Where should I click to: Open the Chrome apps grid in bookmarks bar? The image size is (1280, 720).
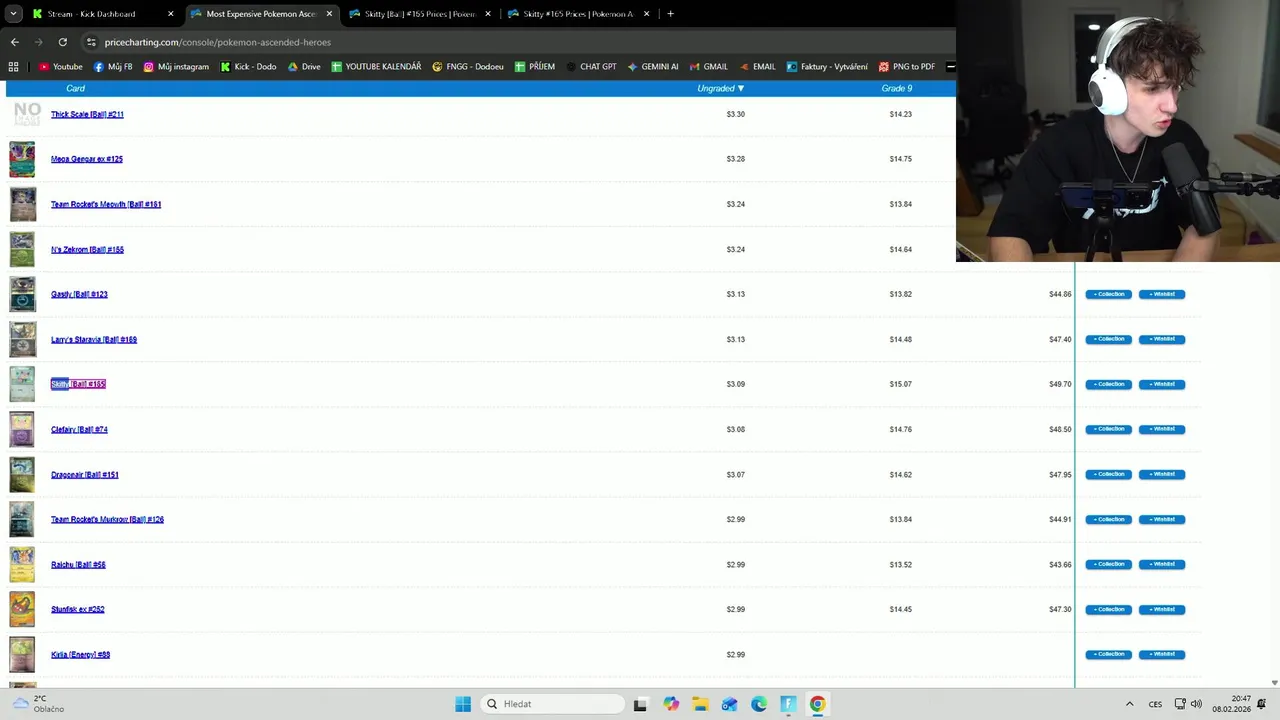(13, 67)
